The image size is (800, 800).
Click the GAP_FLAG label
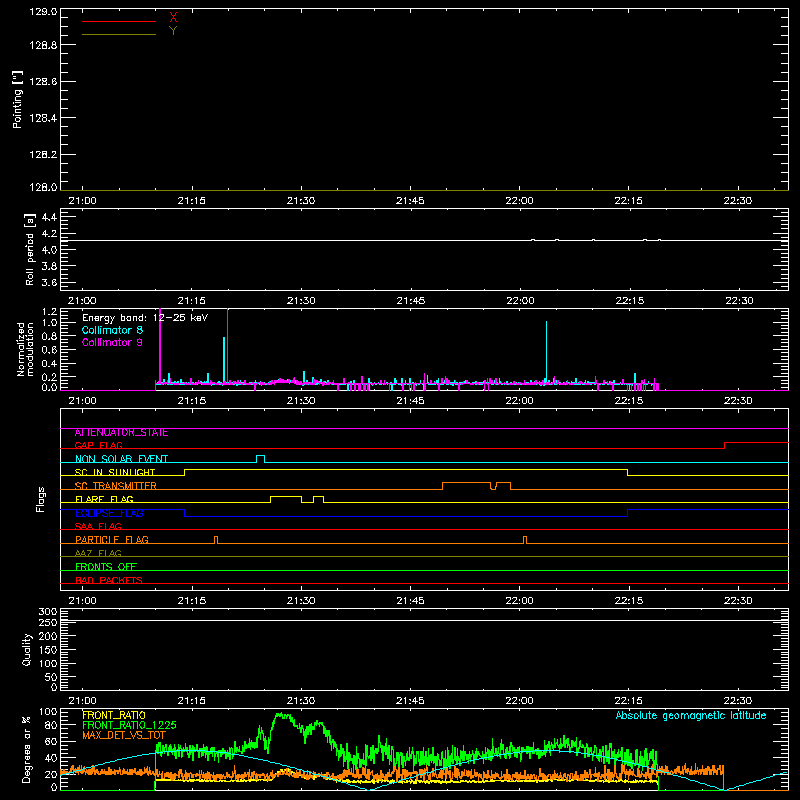(x=98, y=445)
